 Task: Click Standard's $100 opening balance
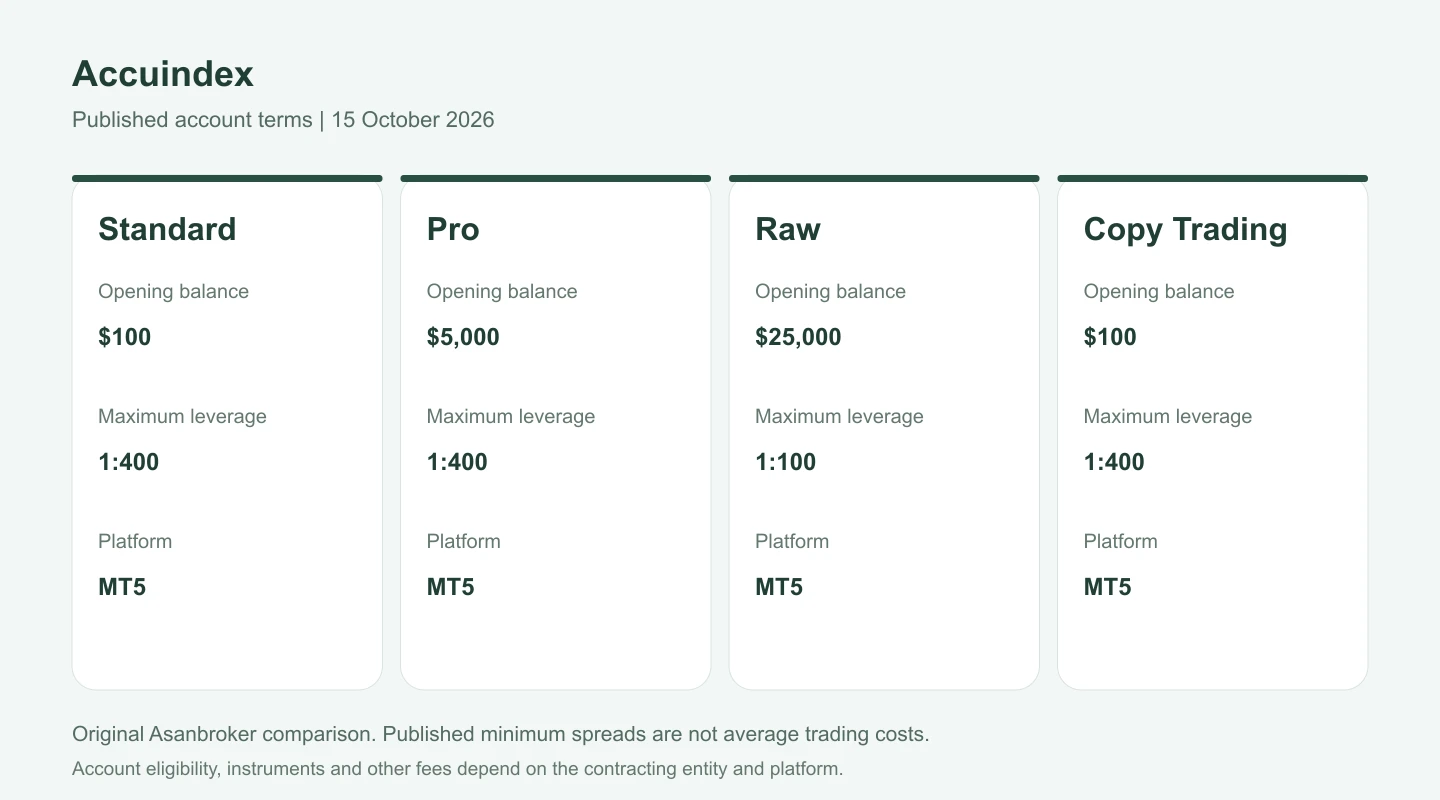[x=125, y=337]
